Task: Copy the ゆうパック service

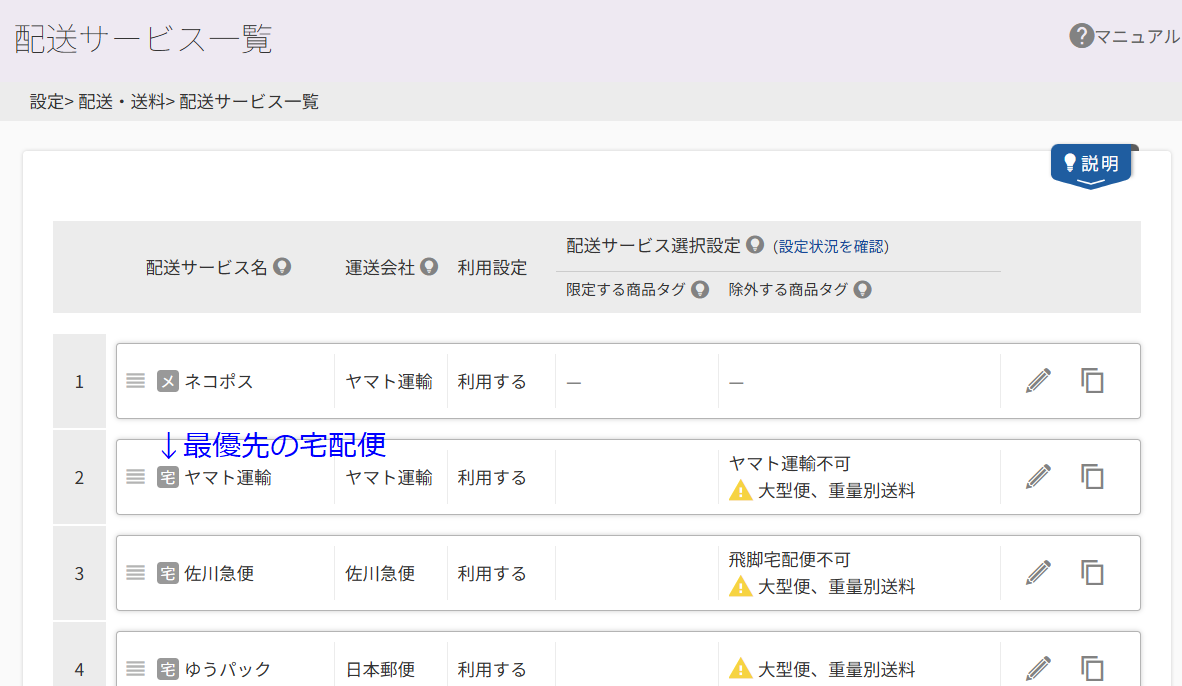Action: 1092,669
